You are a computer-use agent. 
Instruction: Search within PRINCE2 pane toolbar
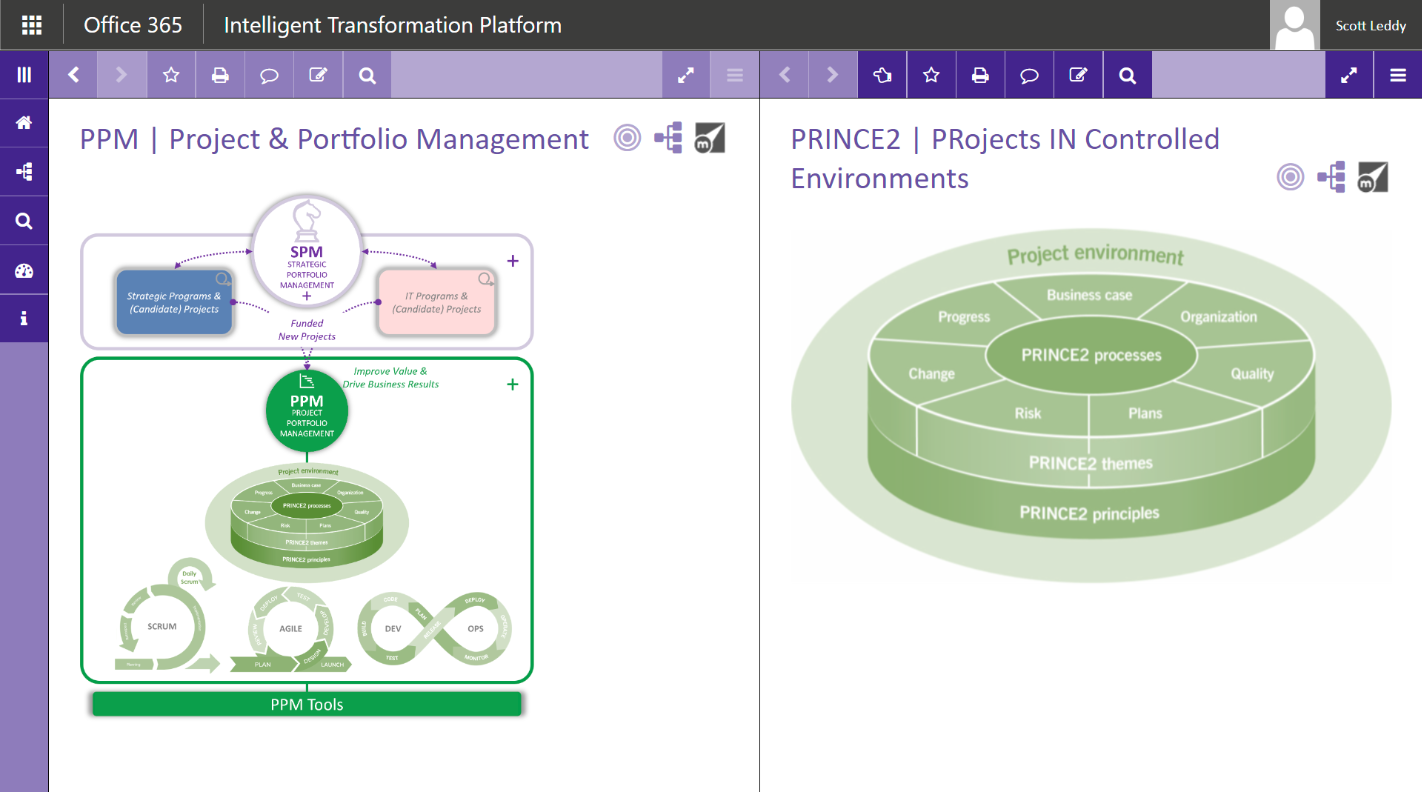tap(1127, 75)
